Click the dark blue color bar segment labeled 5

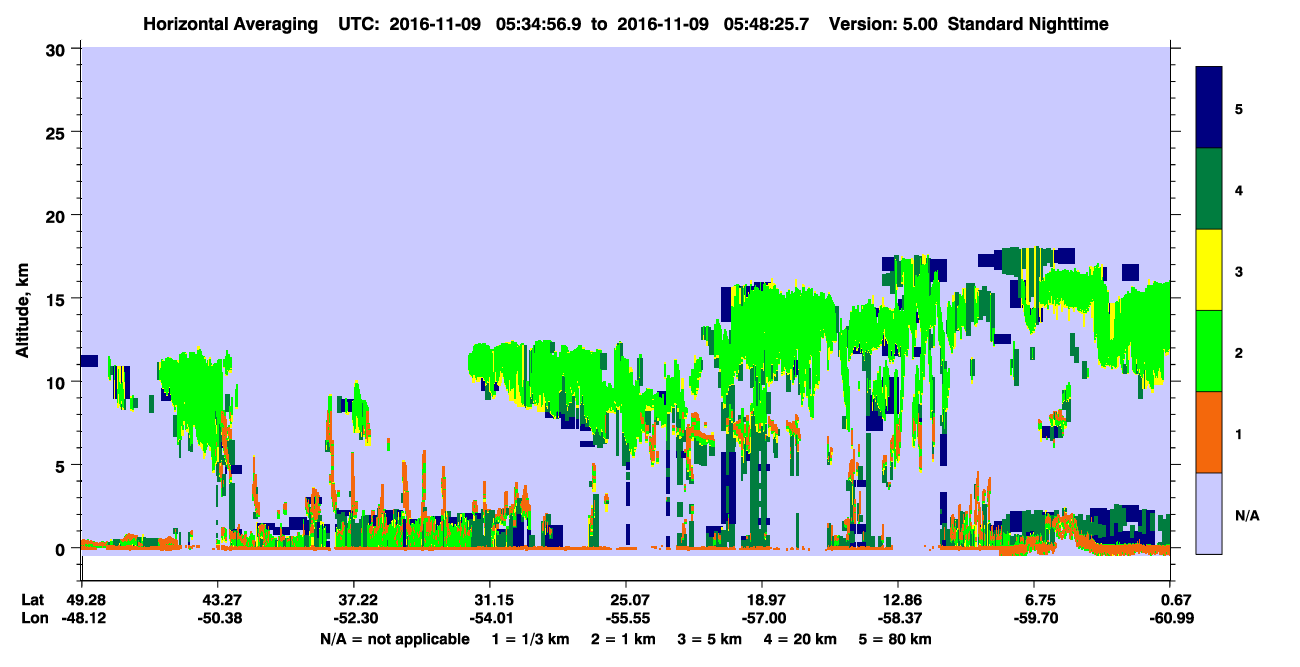[1209, 108]
